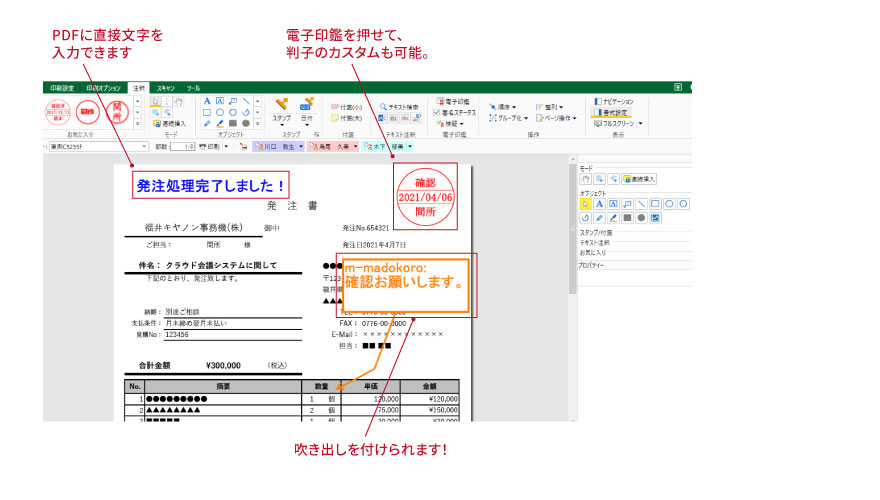Select the round date stamp in favorites
The image size is (880, 500).
click(x=58, y=112)
